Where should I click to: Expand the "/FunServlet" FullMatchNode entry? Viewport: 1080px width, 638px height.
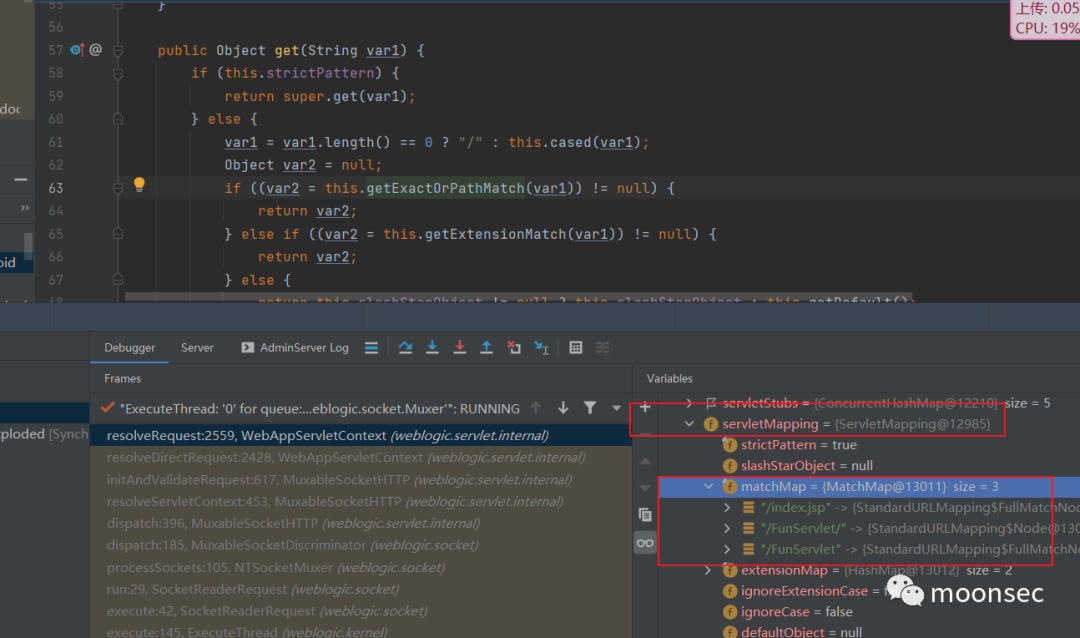pos(727,549)
